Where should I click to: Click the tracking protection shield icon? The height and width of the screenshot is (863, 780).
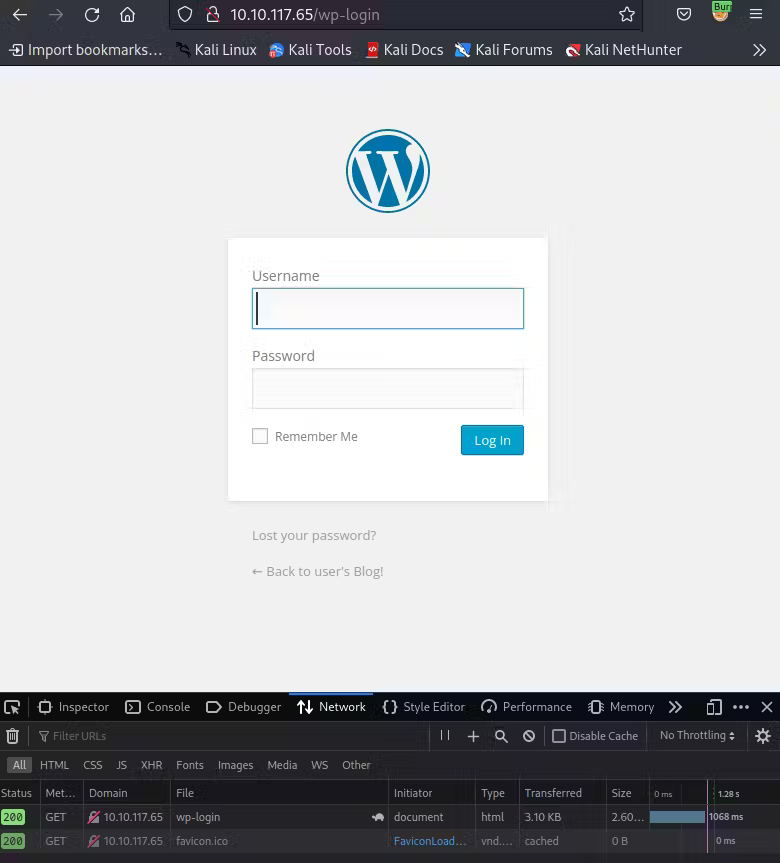pos(185,15)
